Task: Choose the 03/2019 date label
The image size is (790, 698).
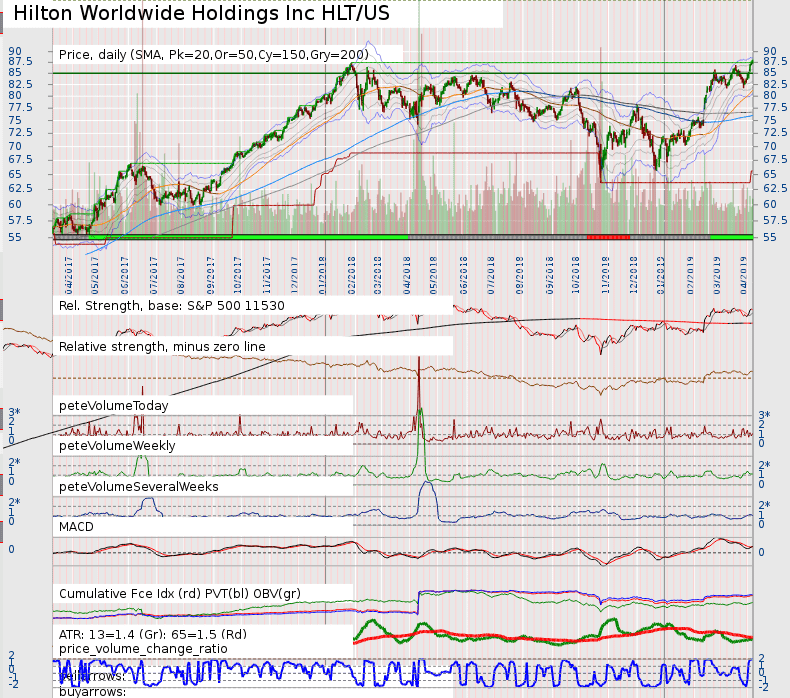Action: point(717,276)
